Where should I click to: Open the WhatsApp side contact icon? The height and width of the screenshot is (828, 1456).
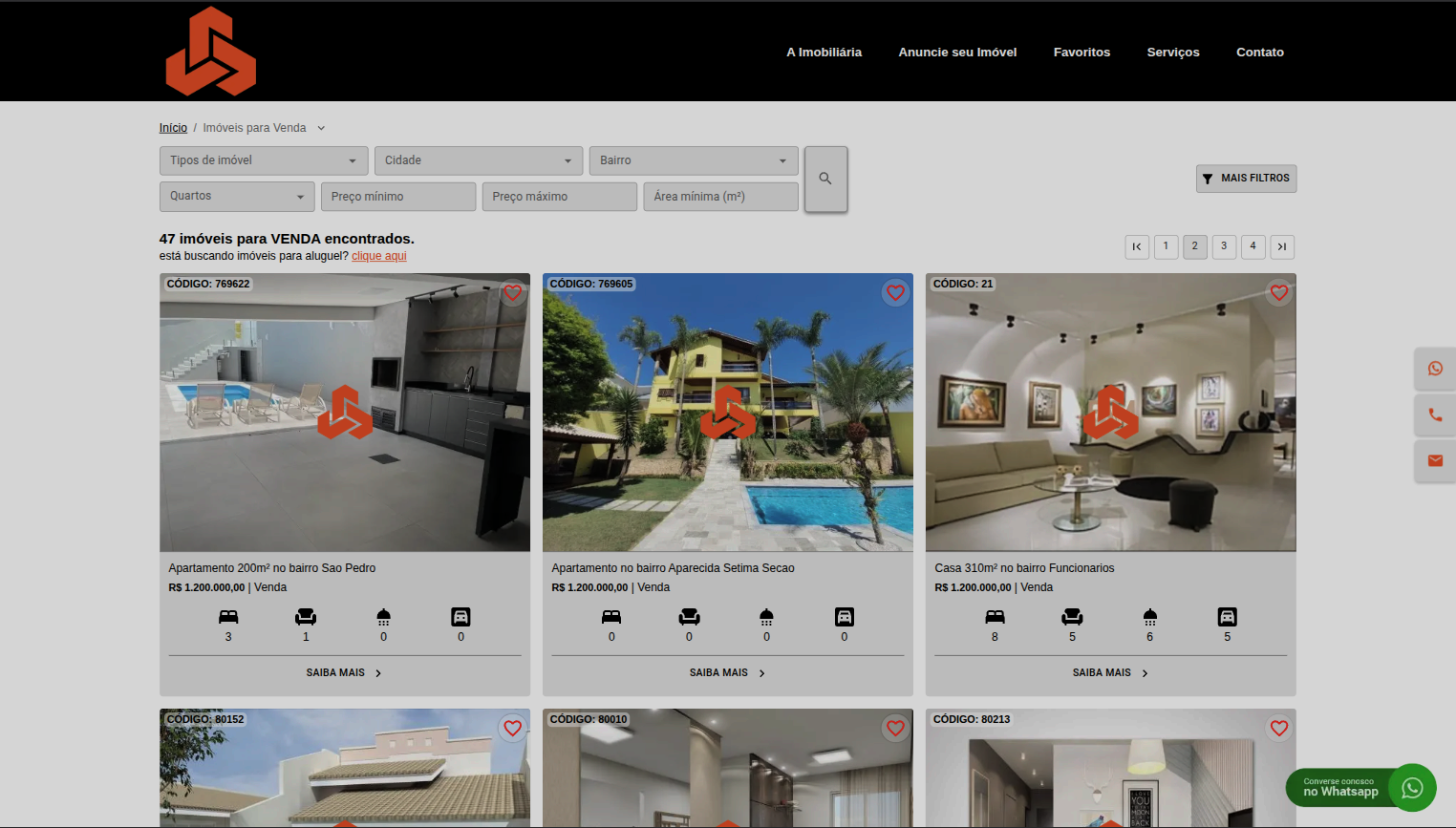pos(1434,369)
